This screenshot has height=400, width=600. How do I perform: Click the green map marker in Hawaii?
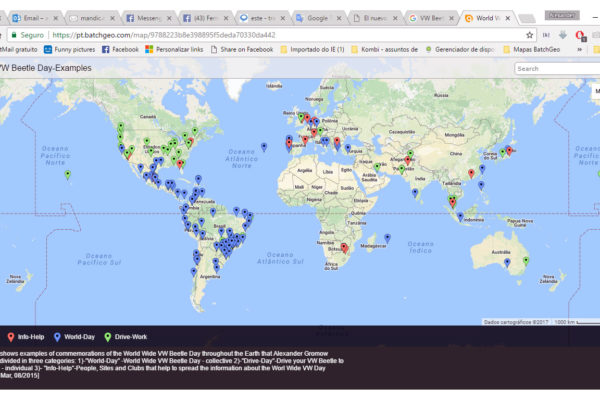click(68, 174)
